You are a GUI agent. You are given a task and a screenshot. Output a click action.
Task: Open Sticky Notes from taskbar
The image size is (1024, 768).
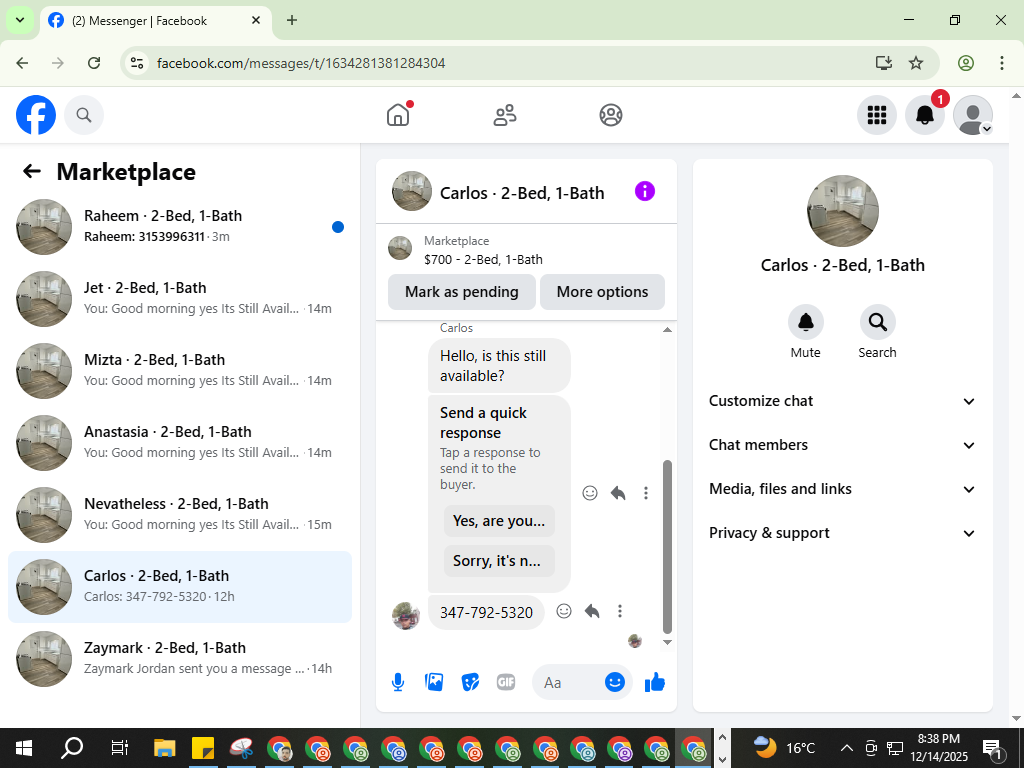(203, 748)
